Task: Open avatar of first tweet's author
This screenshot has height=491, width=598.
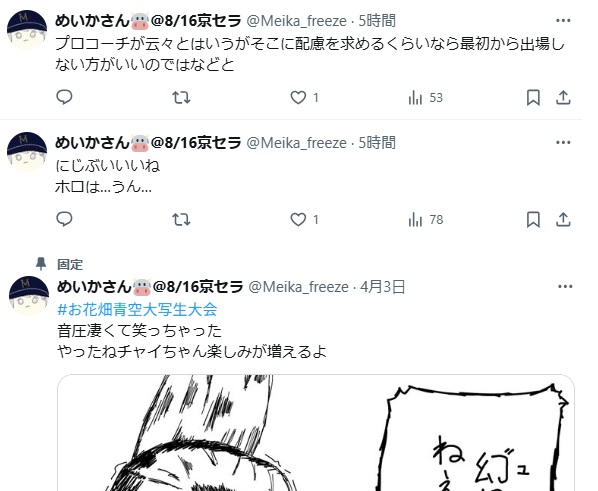Action: [x=27, y=30]
